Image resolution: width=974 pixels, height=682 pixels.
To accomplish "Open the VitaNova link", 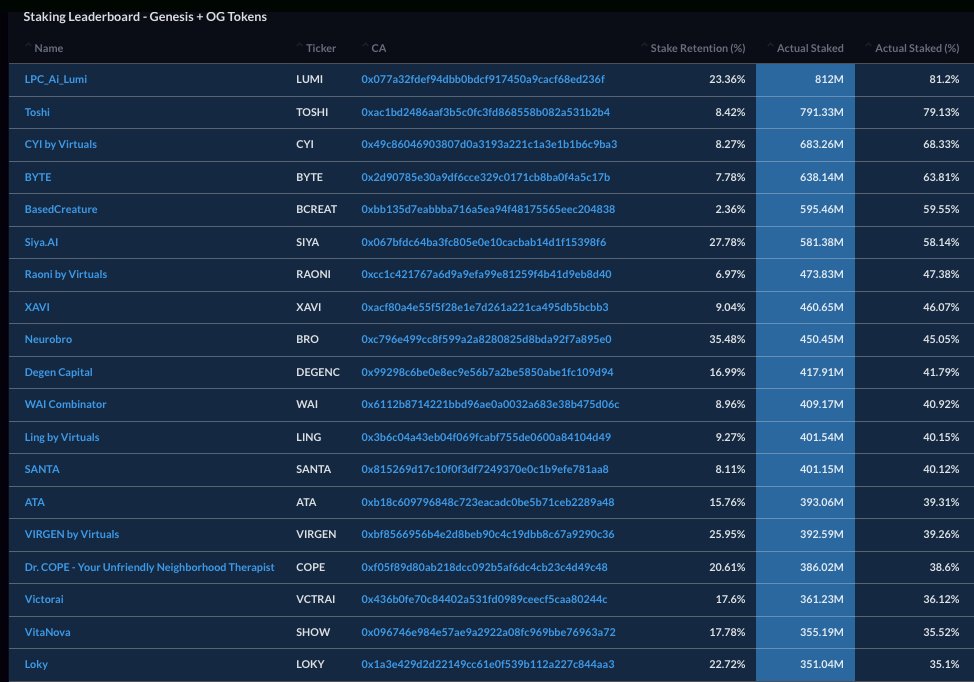I will click(47, 632).
